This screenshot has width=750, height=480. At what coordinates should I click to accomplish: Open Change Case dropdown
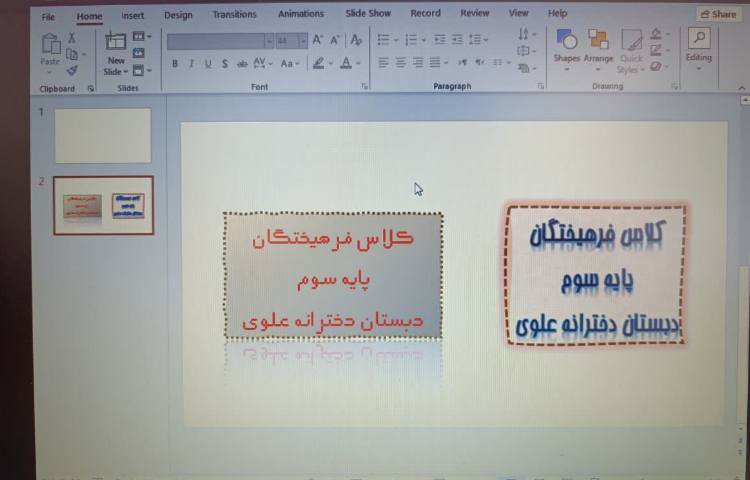click(x=290, y=63)
